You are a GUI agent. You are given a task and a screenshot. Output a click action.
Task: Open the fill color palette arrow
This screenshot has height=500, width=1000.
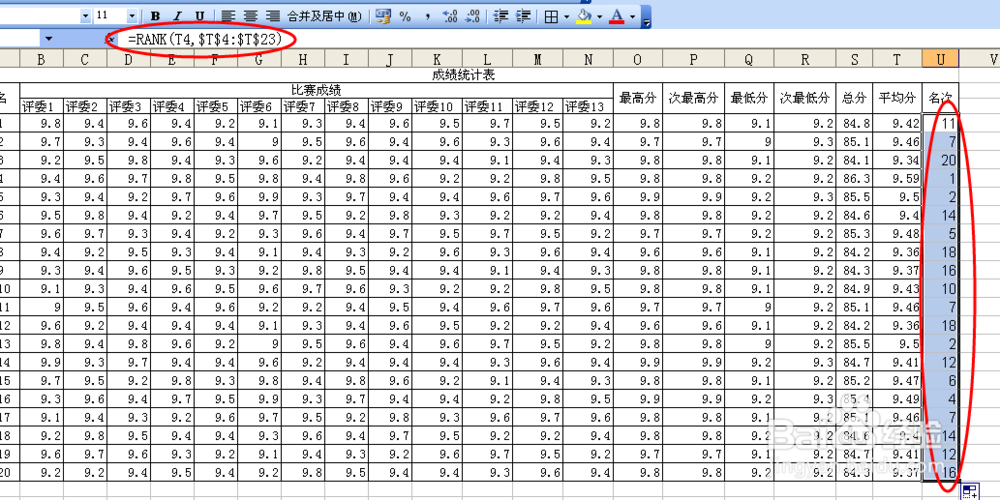(599, 17)
